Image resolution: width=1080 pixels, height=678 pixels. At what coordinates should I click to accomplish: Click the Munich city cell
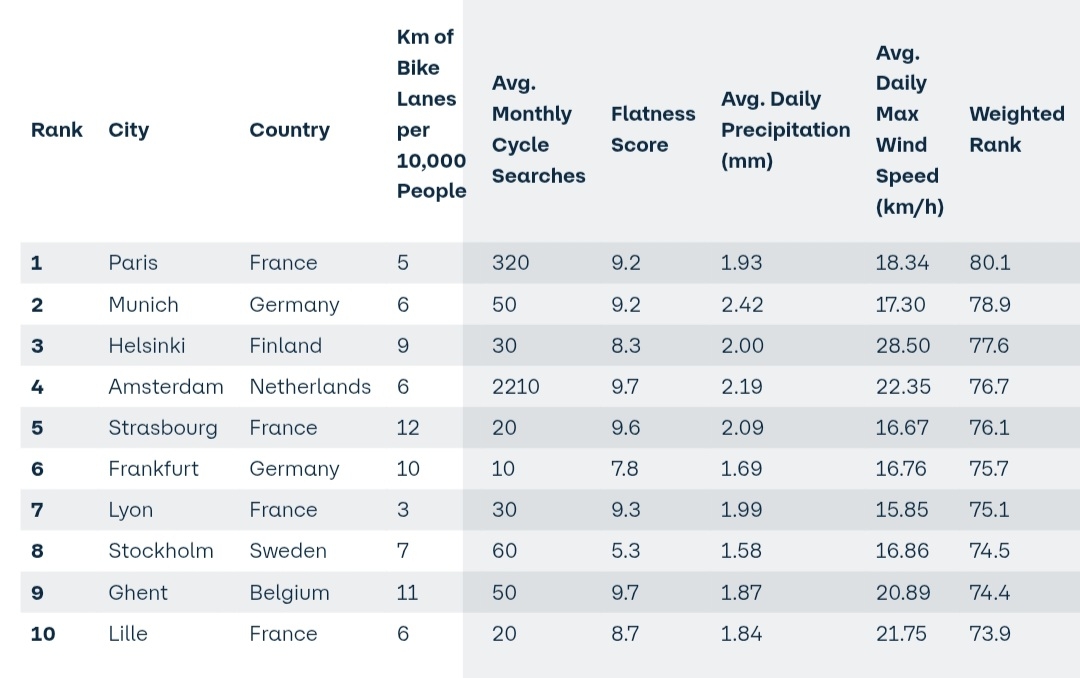pyautogui.click(x=143, y=304)
